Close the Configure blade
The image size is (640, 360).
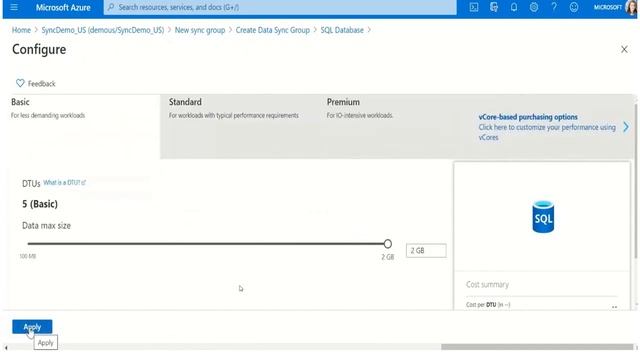tap(624, 49)
